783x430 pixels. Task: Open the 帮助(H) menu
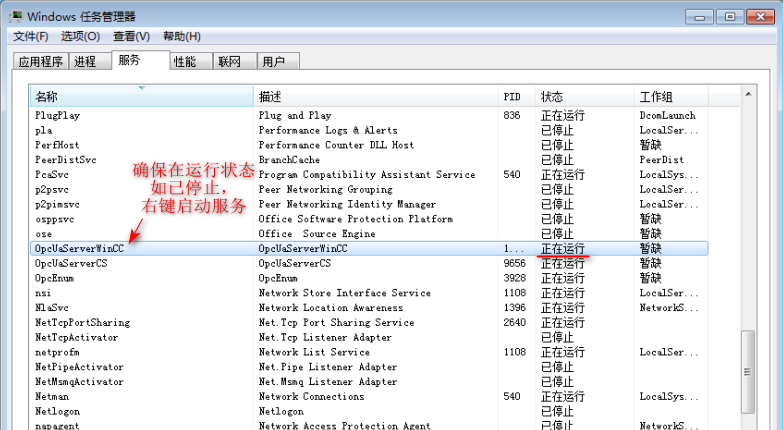[181, 37]
